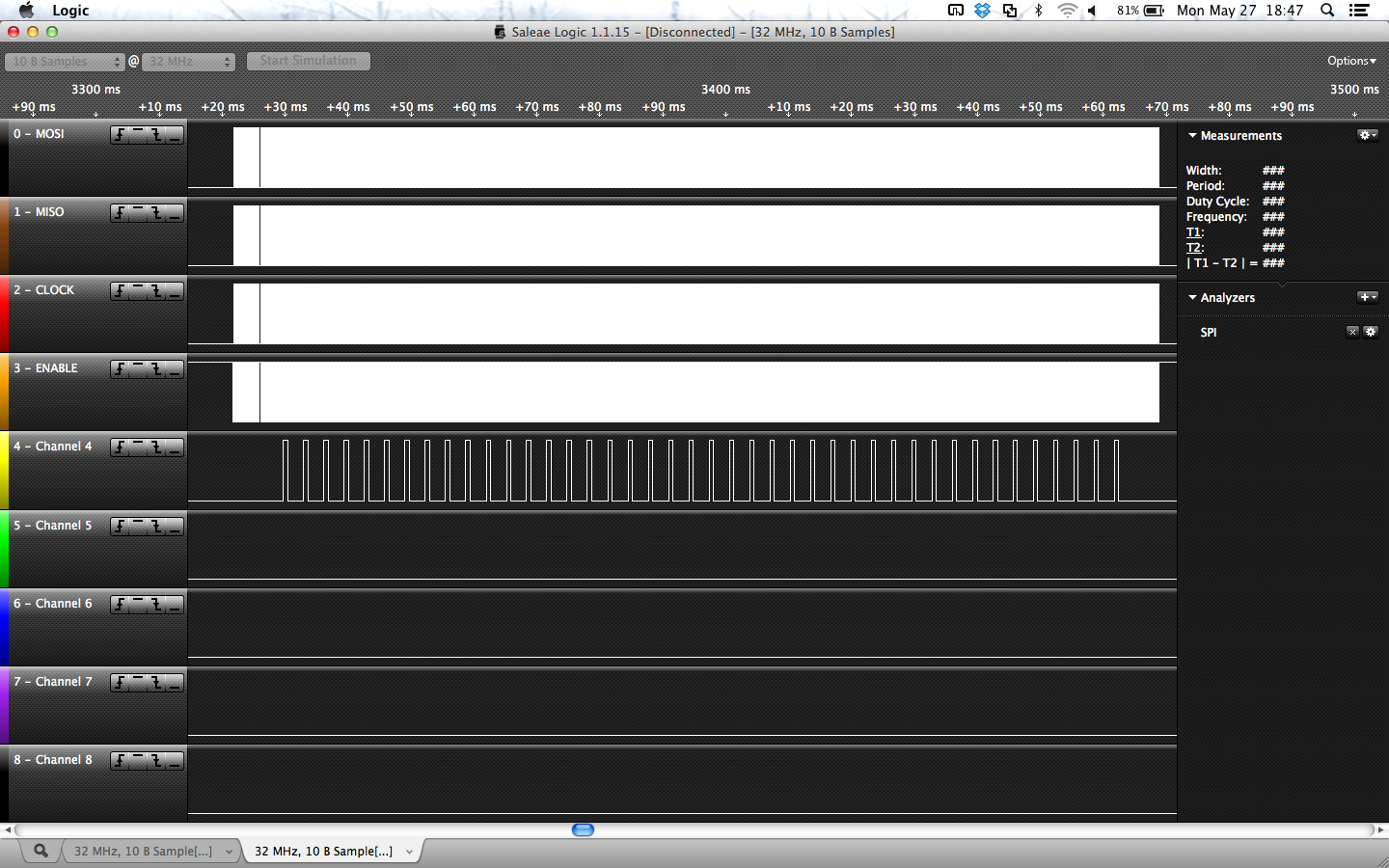
Task: Set high level trigger on ENABLE channel
Action: tap(138, 369)
